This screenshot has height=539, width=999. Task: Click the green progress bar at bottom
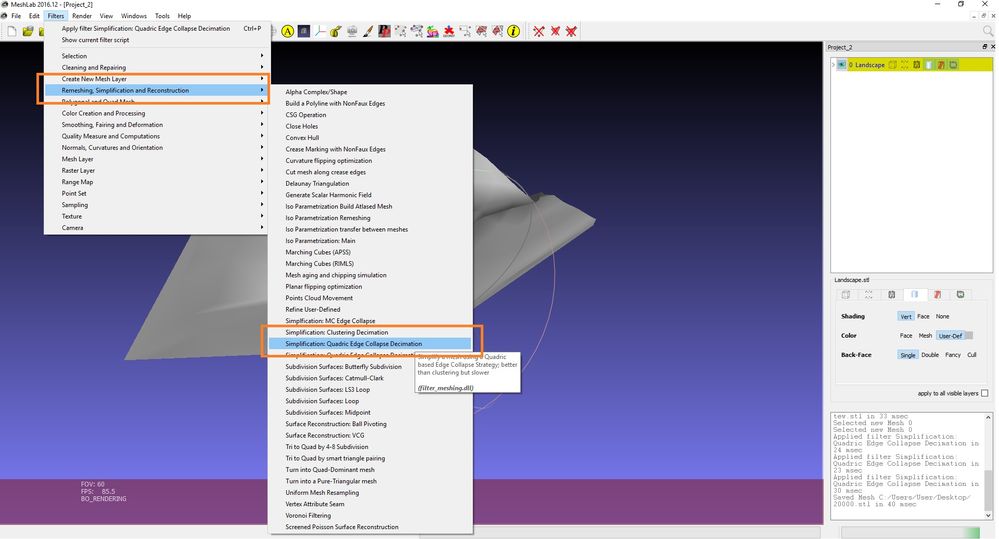coord(910,533)
